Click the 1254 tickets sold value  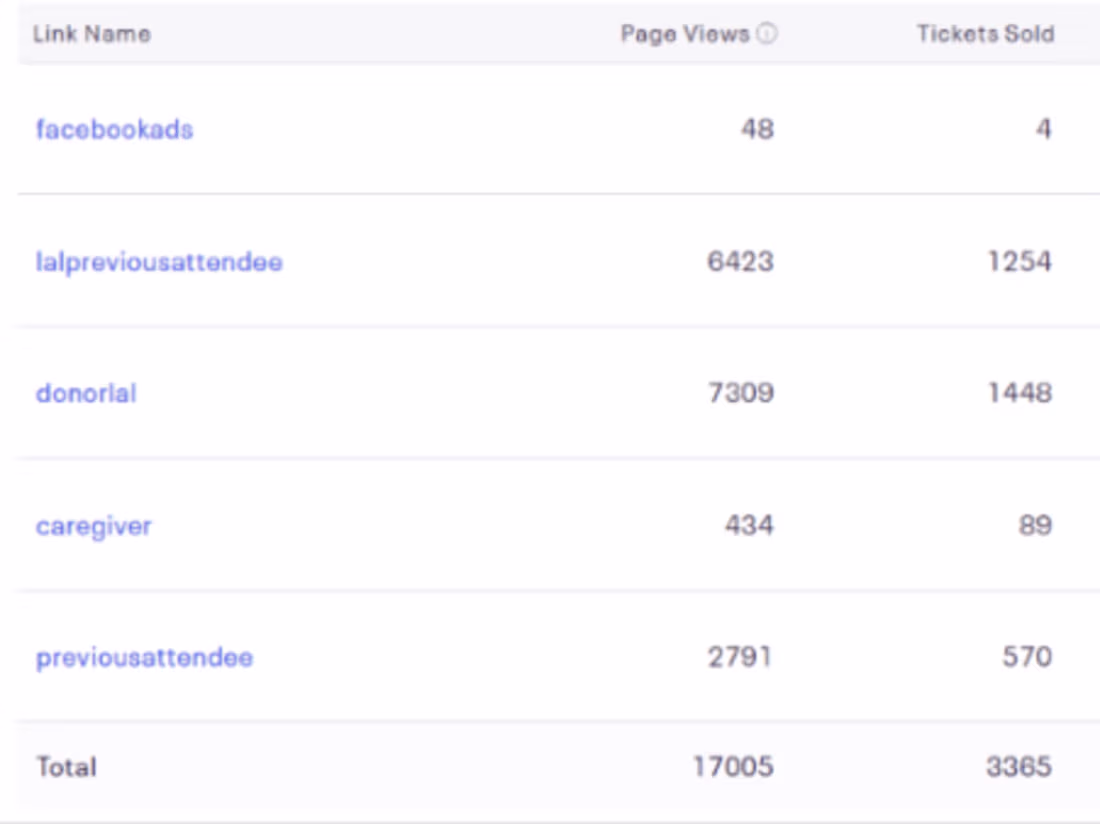point(1019,262)
